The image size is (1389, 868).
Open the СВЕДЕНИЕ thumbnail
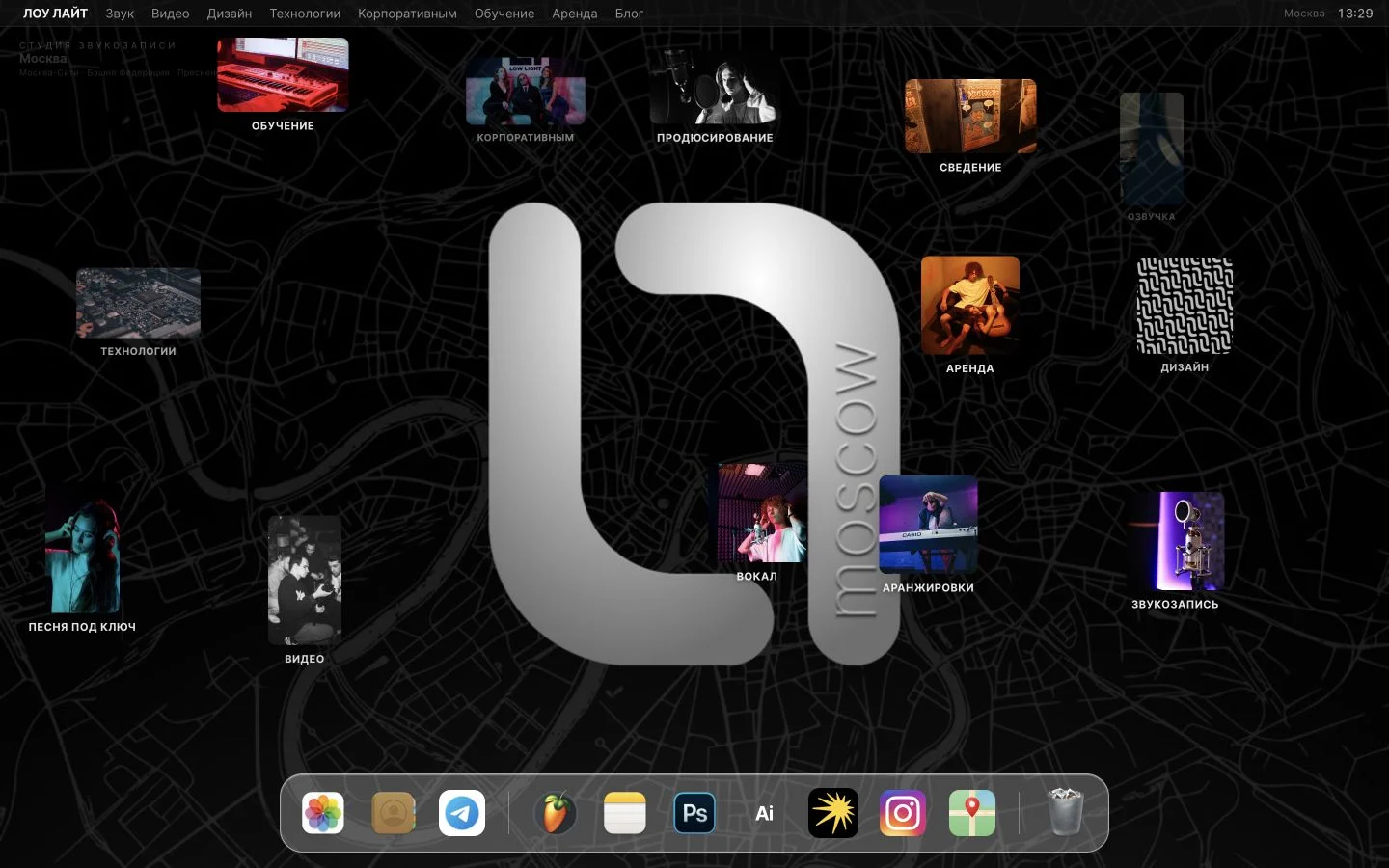[x=970, y=117]
